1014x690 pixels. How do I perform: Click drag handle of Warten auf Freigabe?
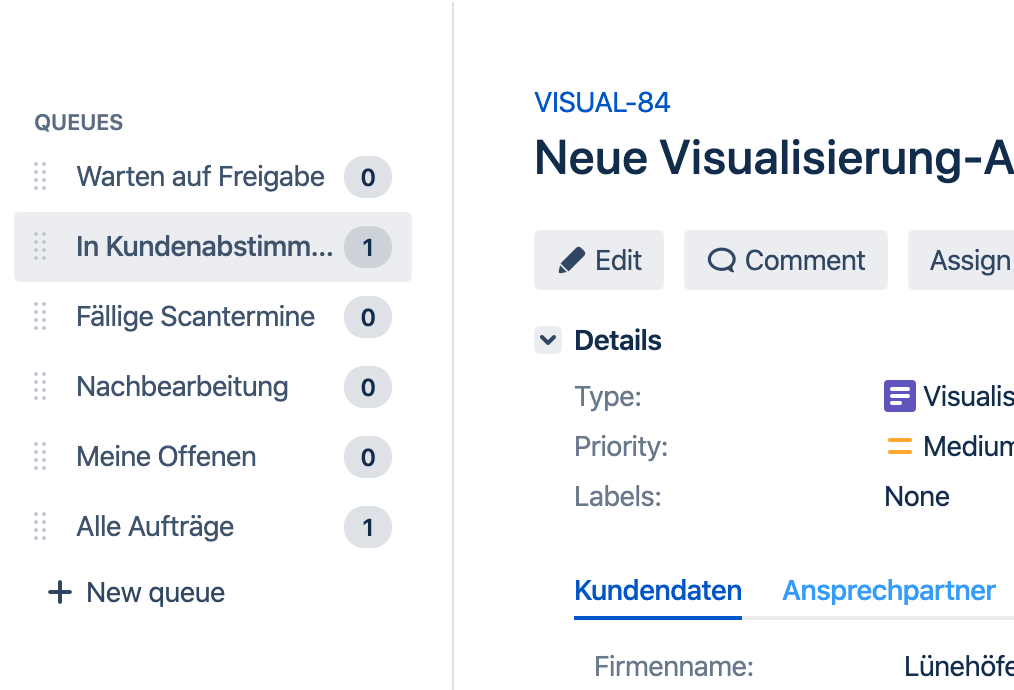click(40, 177)
